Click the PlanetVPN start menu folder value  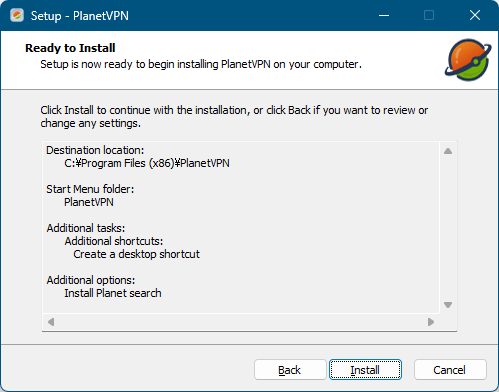tap(89, 202)
